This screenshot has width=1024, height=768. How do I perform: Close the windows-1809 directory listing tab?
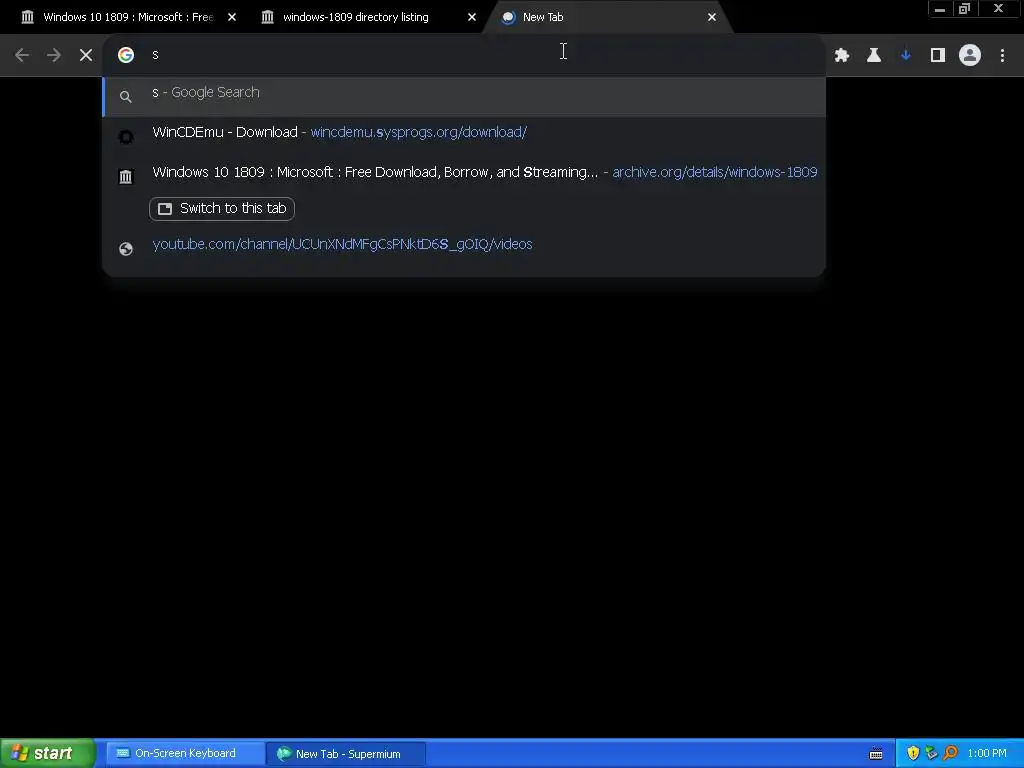472,17
